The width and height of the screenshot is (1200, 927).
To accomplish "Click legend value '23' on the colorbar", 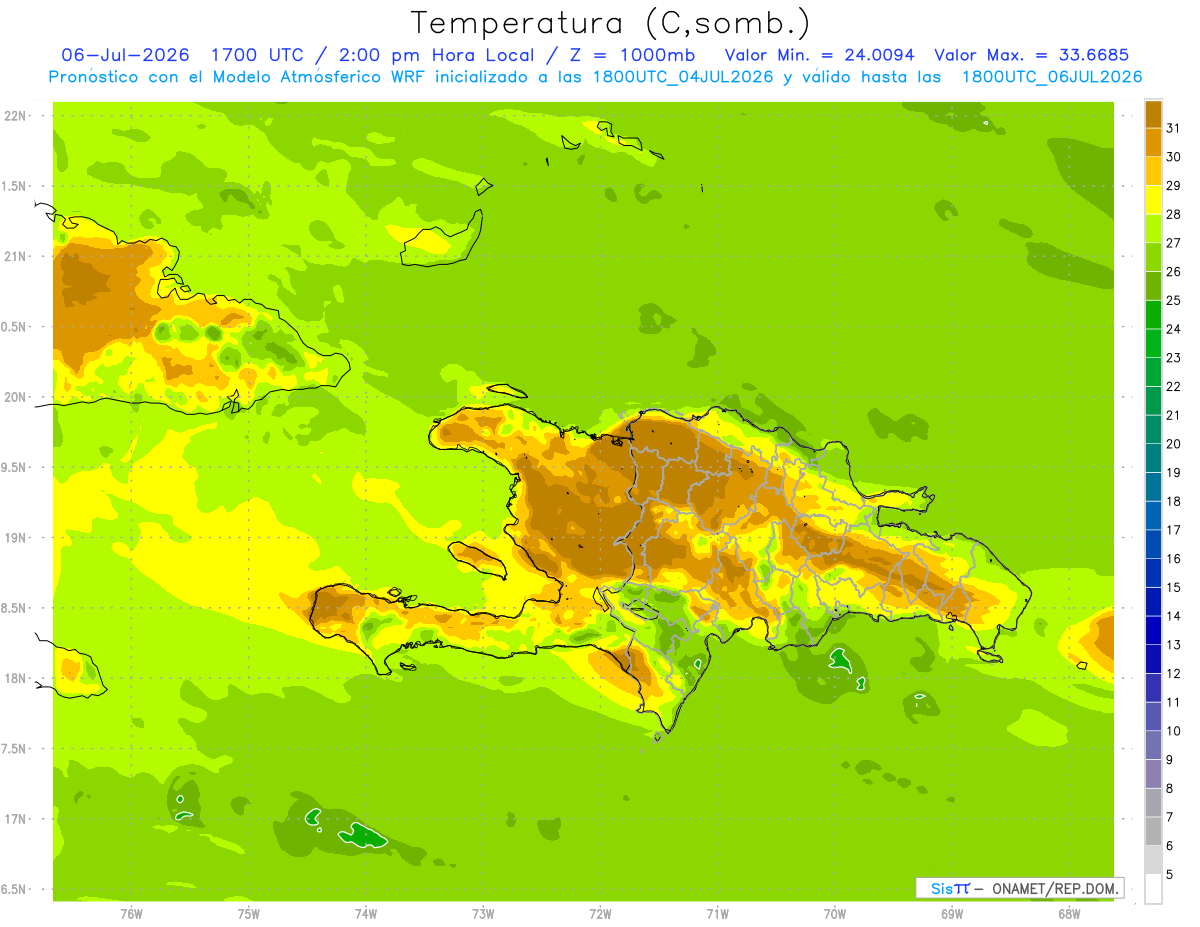I will point(1174,358).
